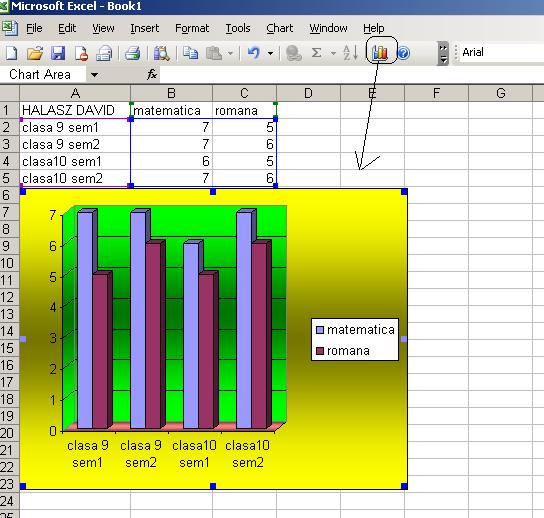The width and height of the screenshot is (544, 518).
Task: Click the value axis label 7
Action: [x=53, y=215]
